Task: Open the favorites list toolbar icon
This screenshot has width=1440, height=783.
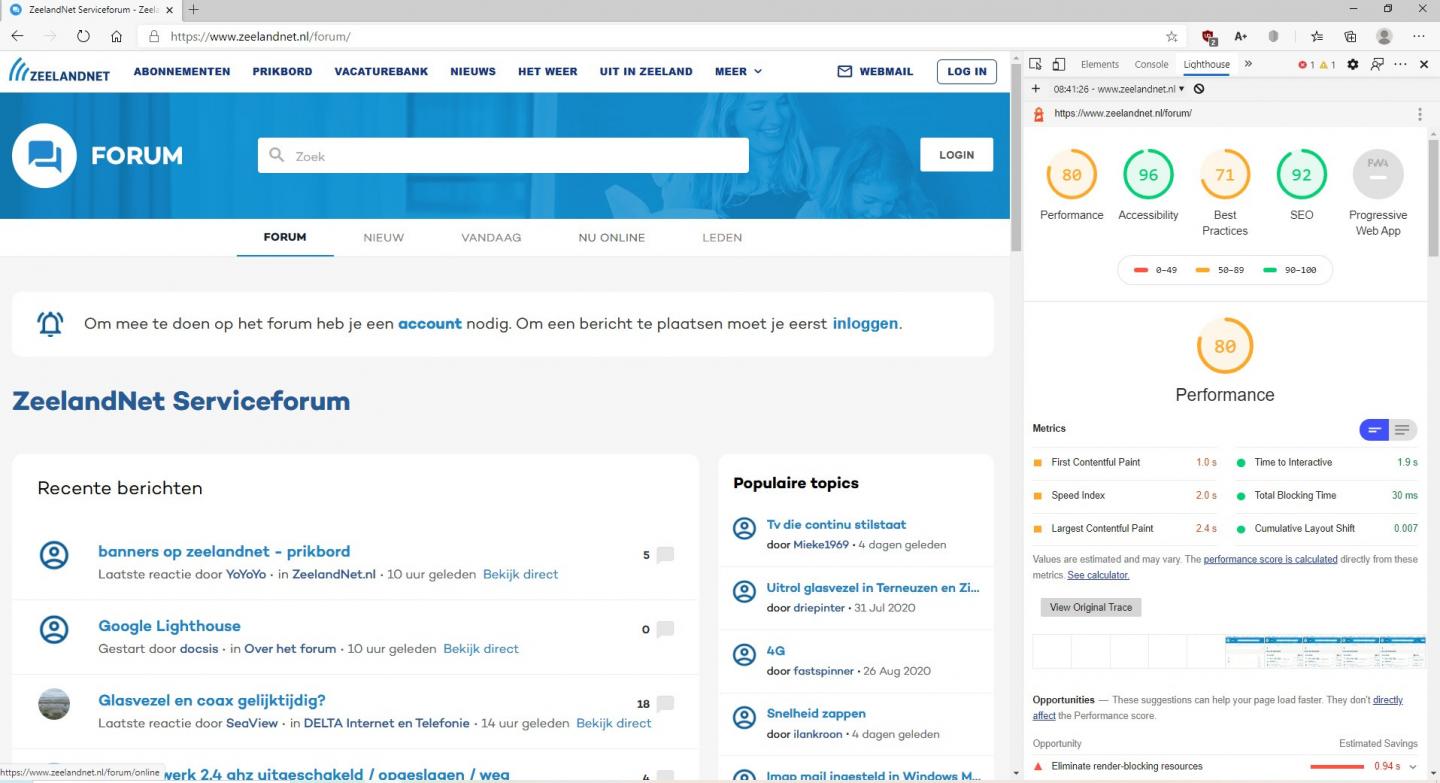Action: pos(1317,36)
